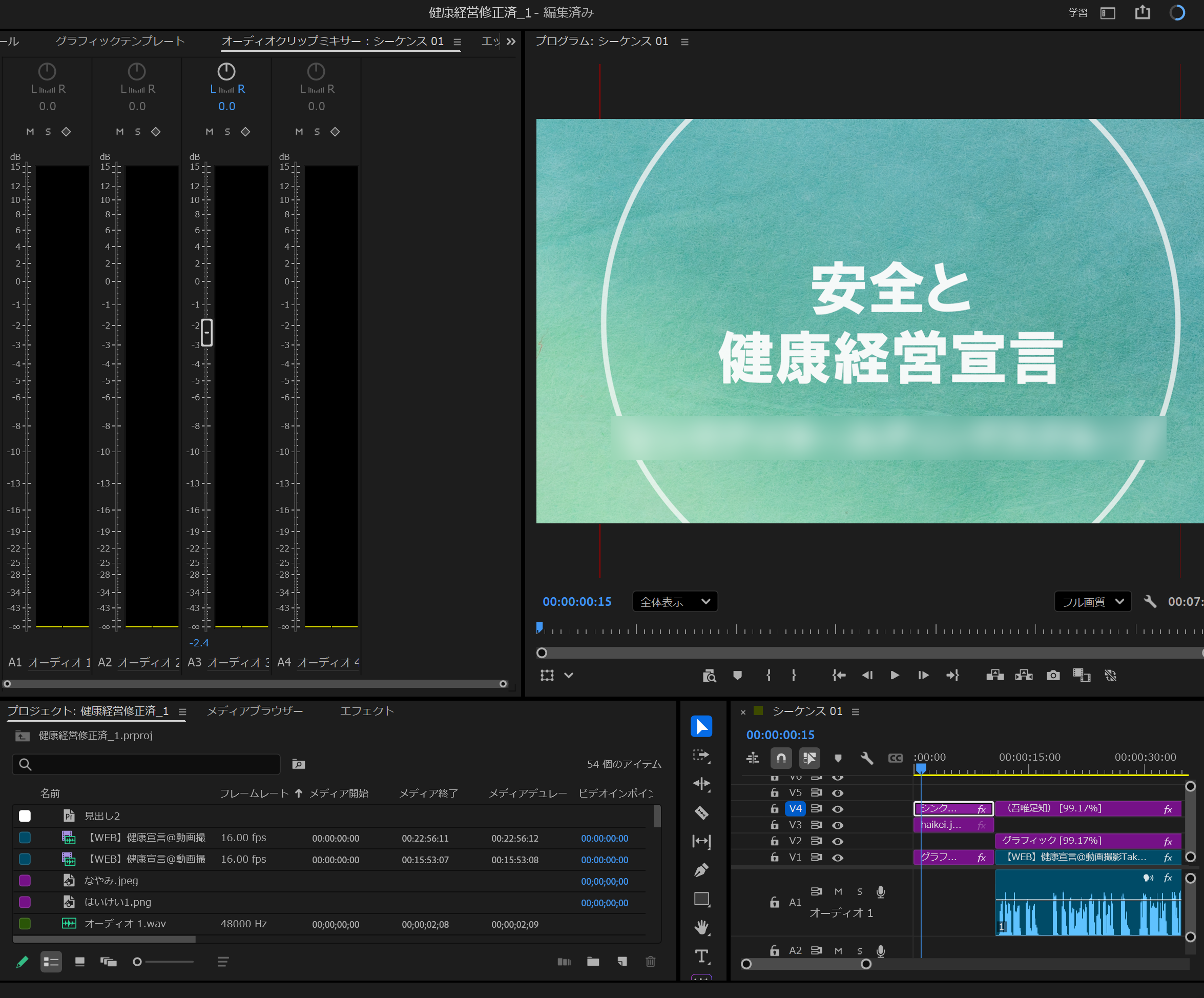This screenshot has width=1204, height=998.
Task: Step back one frame
Action: pyautogui.click(x=867, y=675)
